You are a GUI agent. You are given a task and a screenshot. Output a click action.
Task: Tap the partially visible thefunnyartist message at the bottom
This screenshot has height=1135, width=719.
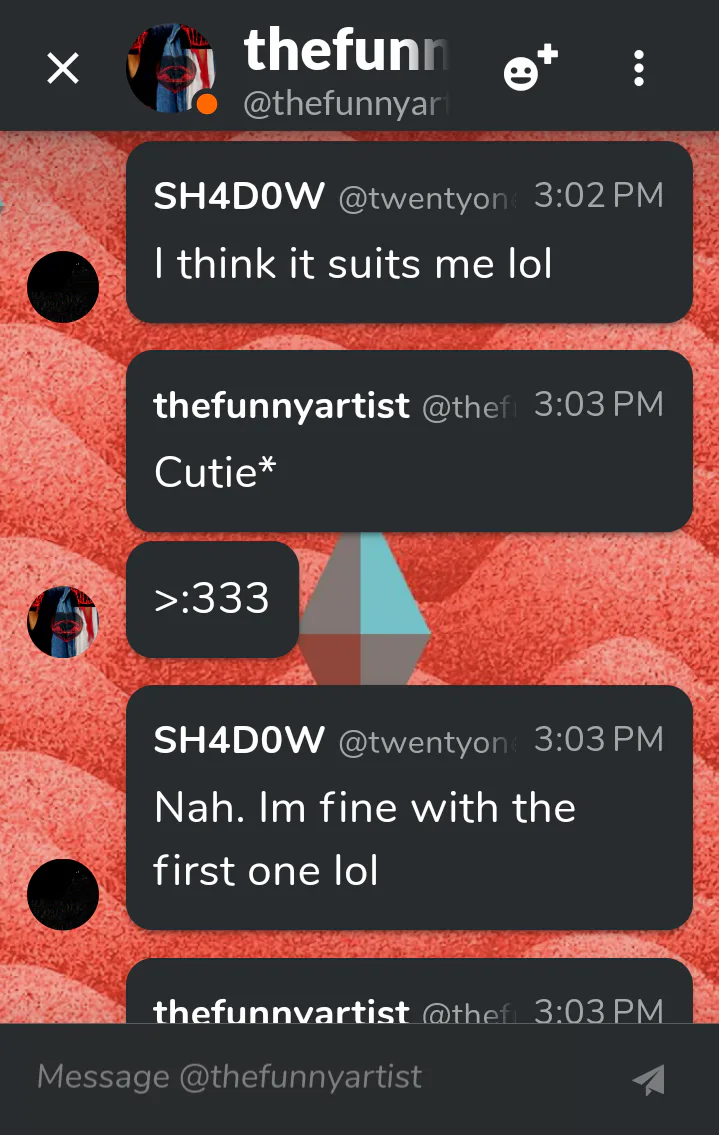coord(409,991)
